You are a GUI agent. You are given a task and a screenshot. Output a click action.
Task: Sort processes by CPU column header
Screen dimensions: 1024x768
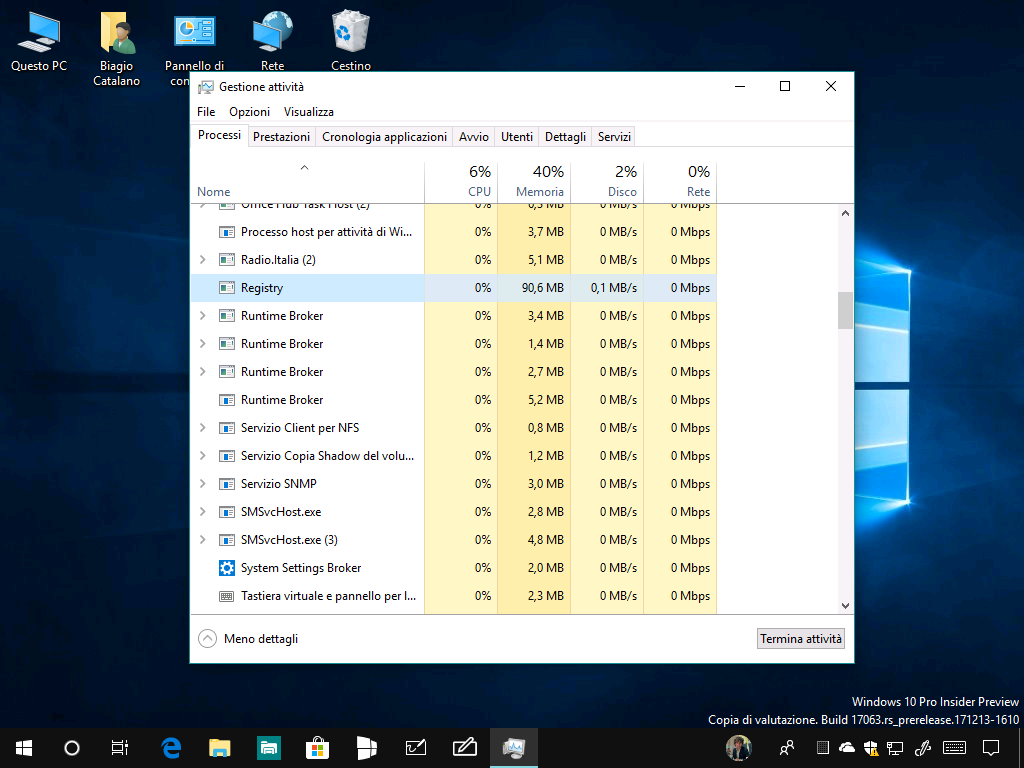[x=461, y=182]
